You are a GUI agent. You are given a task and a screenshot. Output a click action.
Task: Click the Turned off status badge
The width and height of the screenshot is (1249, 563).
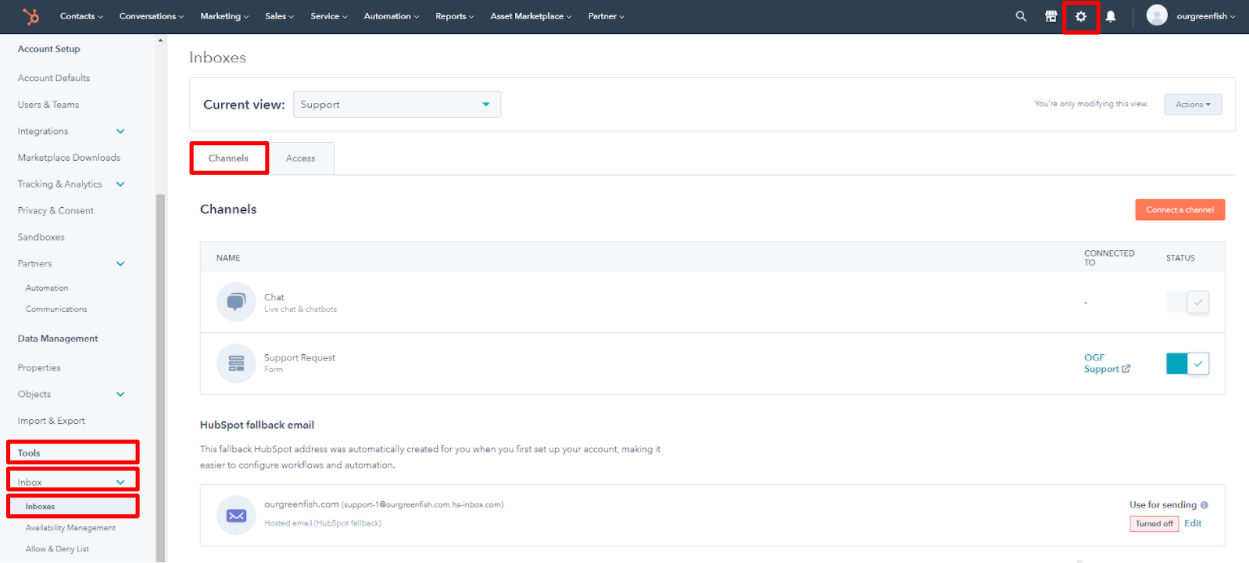coord(1154,524)
